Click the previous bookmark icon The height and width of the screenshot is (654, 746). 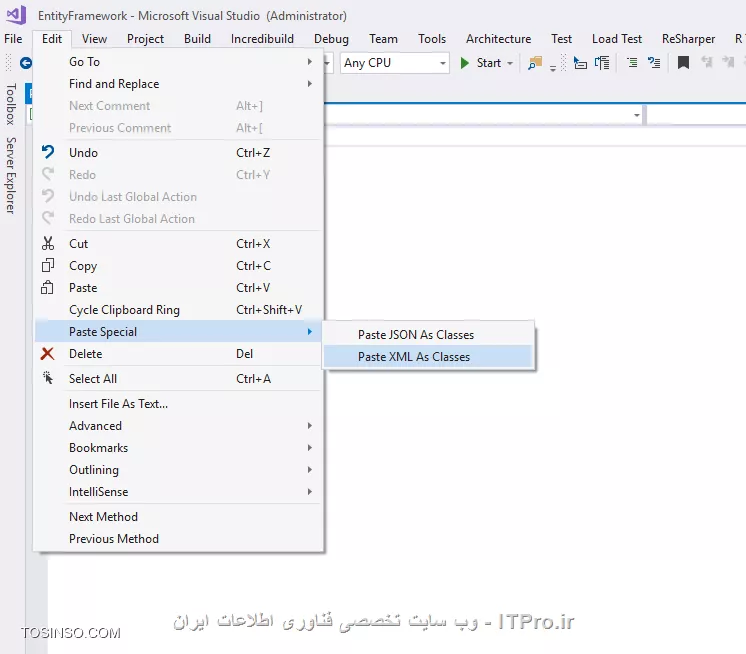coord(707,62)
